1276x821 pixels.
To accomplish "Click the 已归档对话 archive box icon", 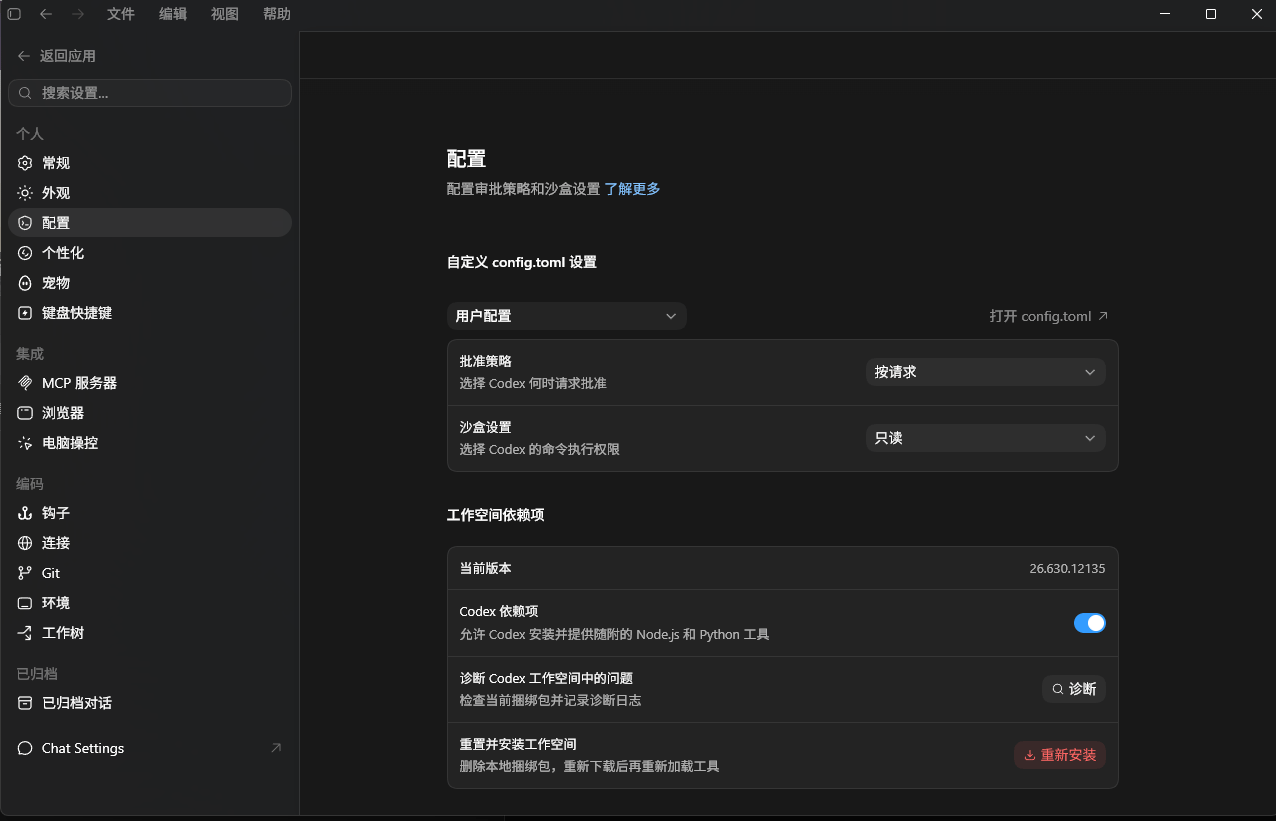I will (x=25, y=703).
